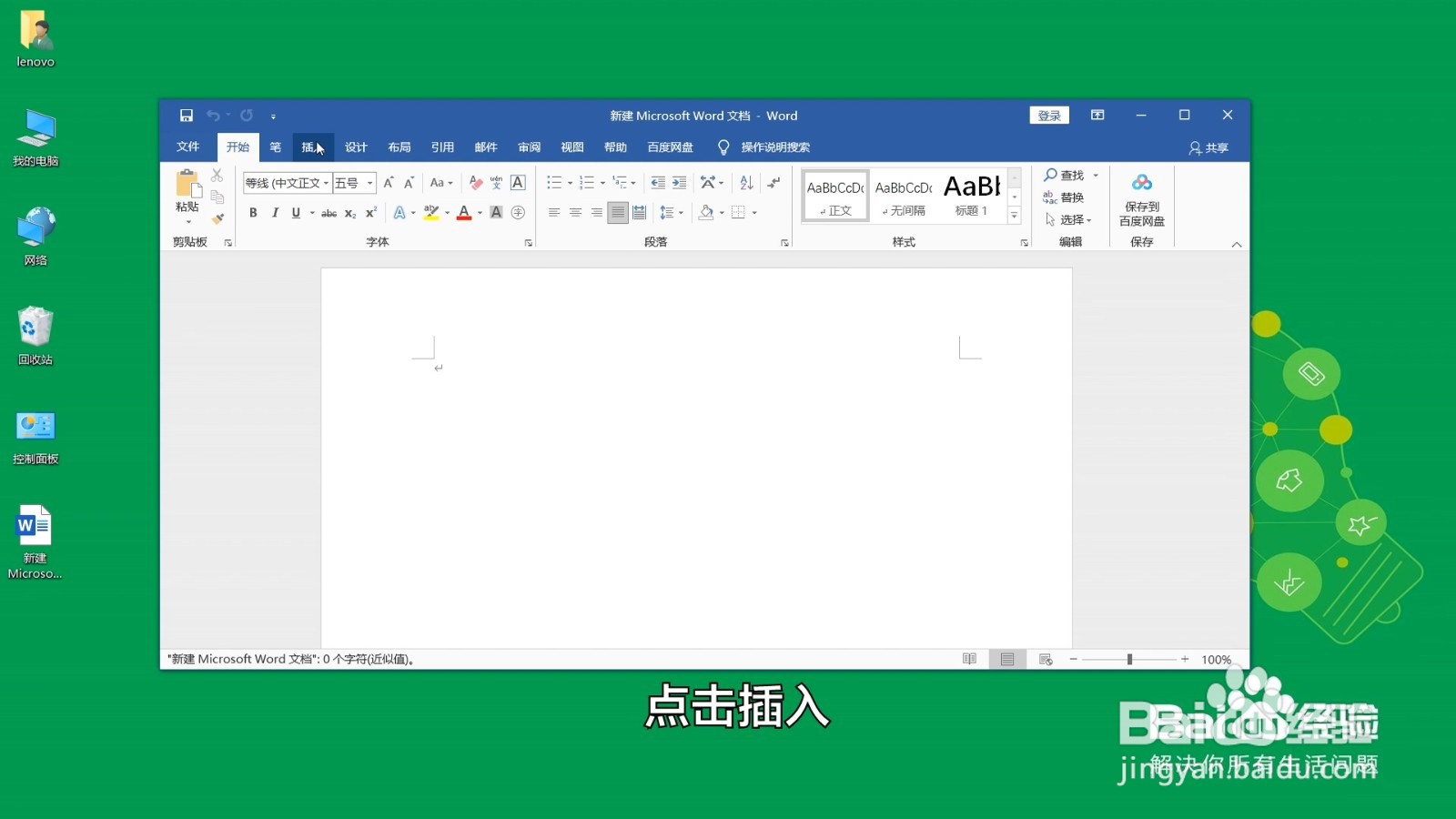Open the Font dialog launcher
The height and width of the screenshot is (819, 1456).
pos(528,243)
